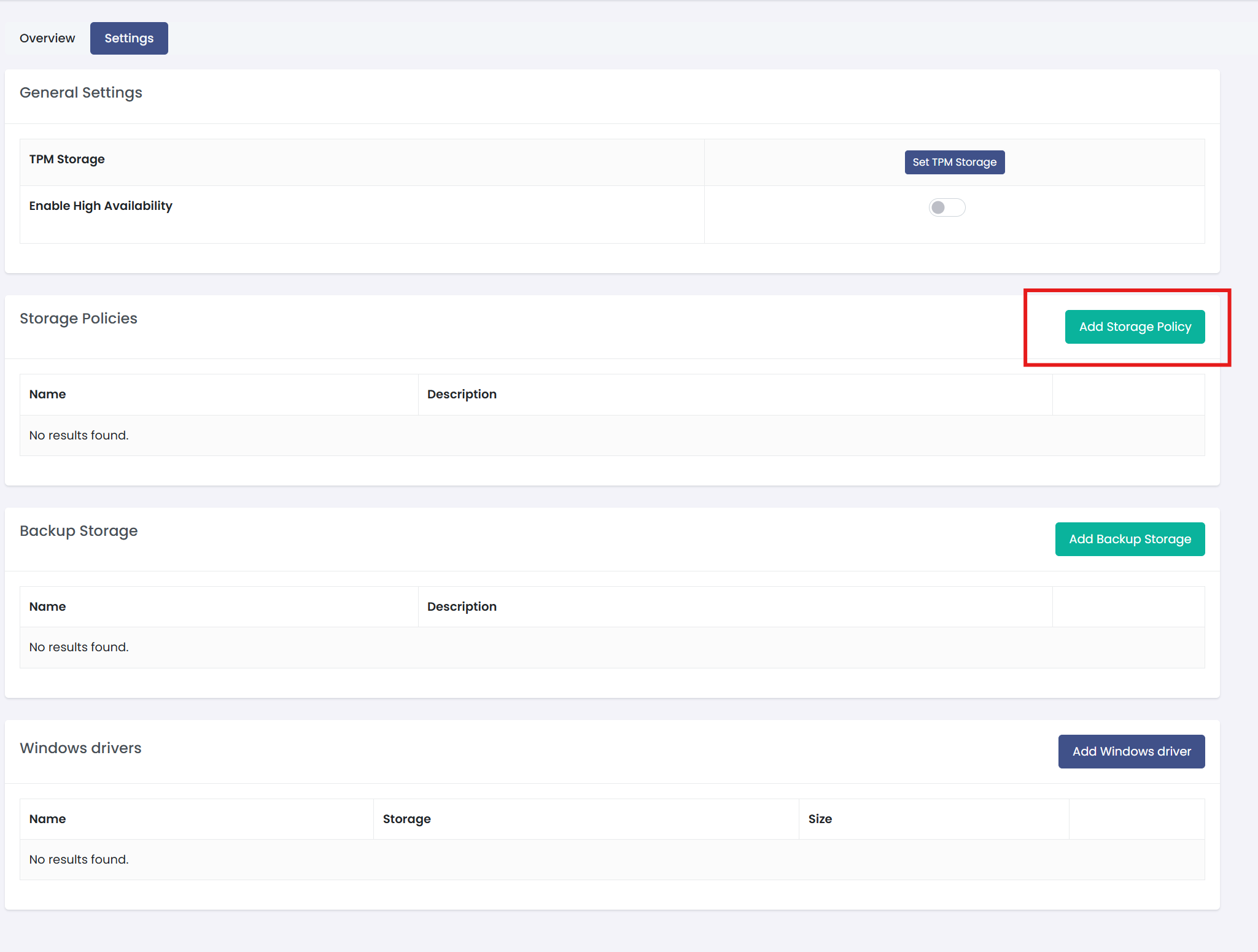Viewport: 1258px width, 952px height.
Task: Click the Storage column header under Windows drivers
Action: [x=406, y=819]
